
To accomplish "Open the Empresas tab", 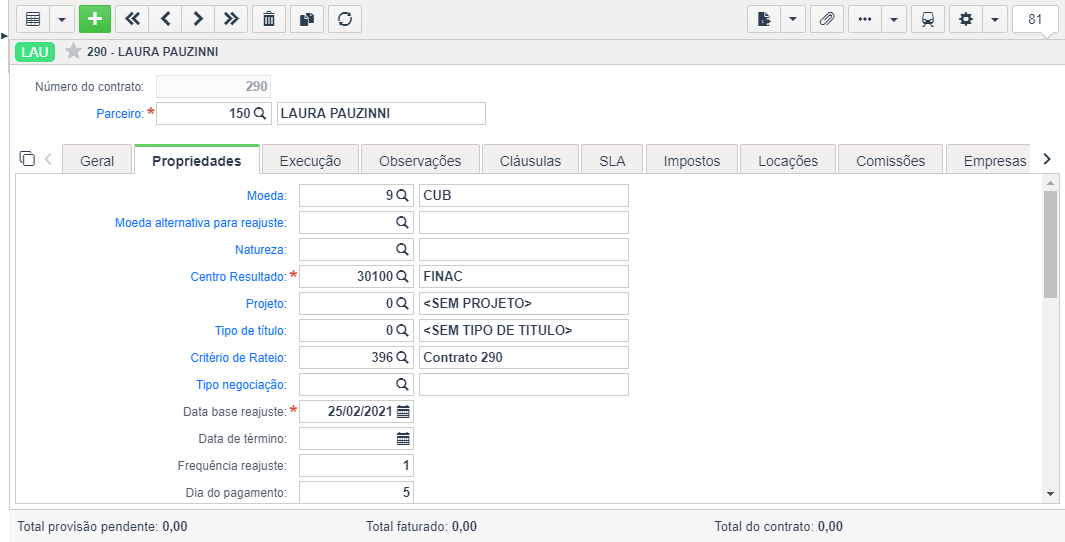I will coord(988,161).
